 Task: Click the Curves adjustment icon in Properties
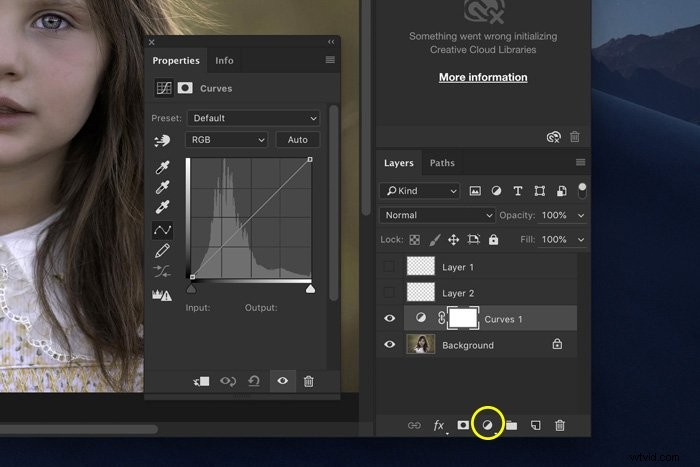(163, 88)
